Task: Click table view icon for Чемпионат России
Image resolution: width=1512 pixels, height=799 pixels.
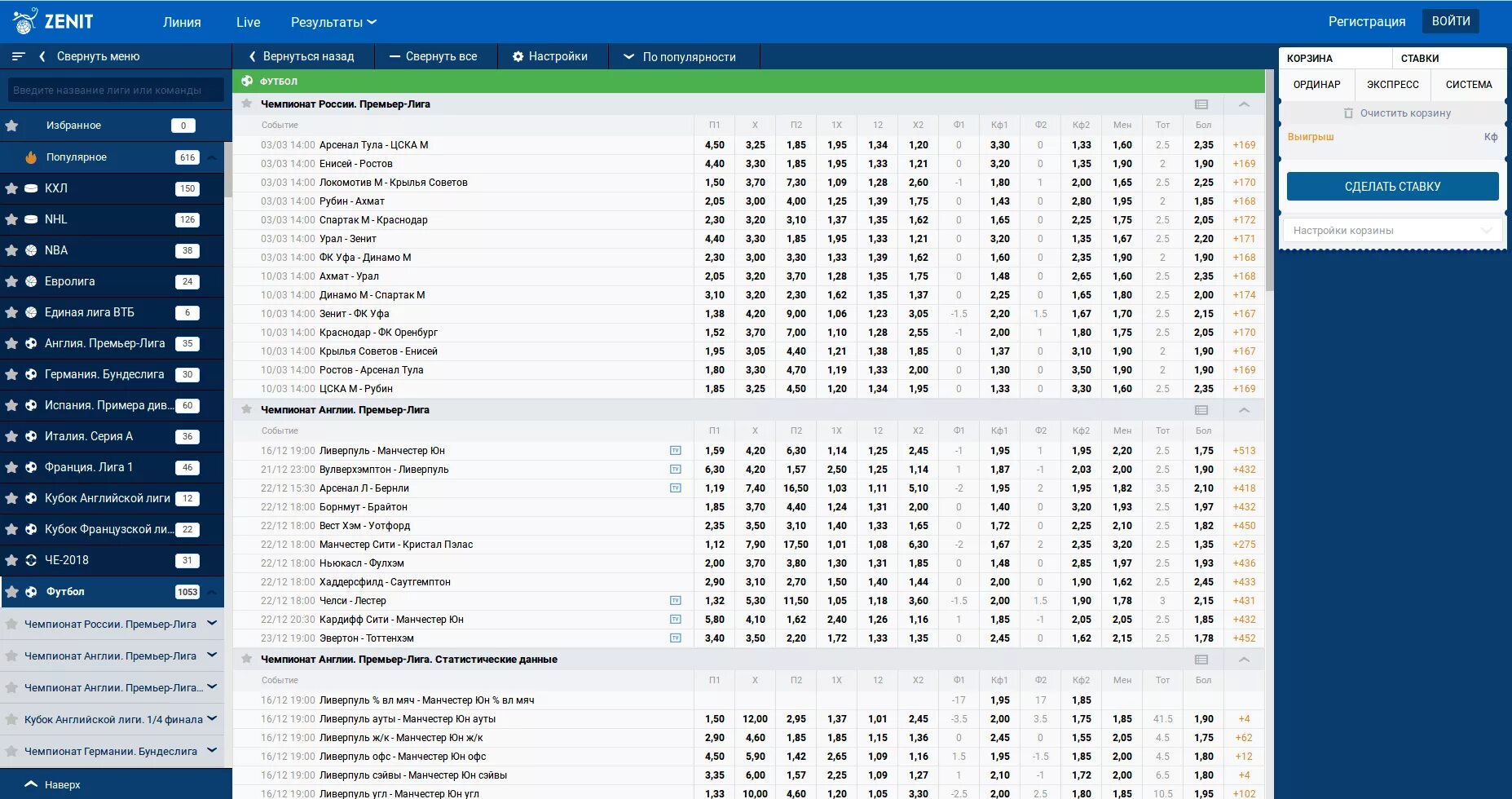Action: pyautogui.click(x=1201, y=104)
